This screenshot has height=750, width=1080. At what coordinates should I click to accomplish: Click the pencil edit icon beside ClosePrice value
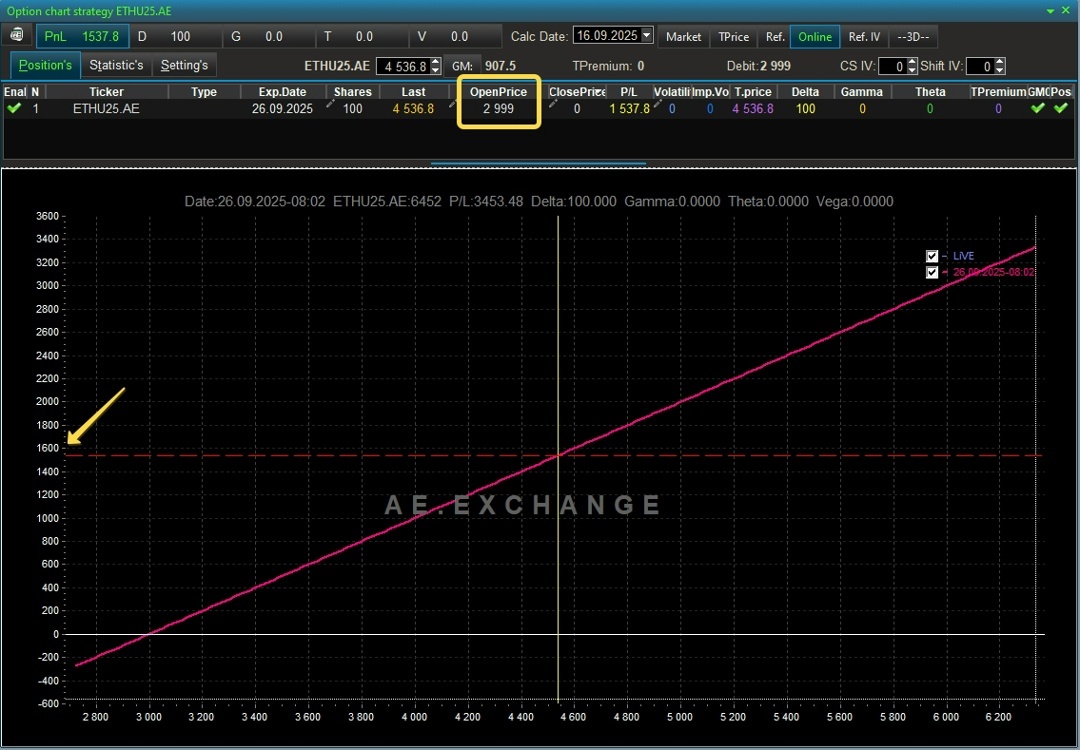pos(552,104)
